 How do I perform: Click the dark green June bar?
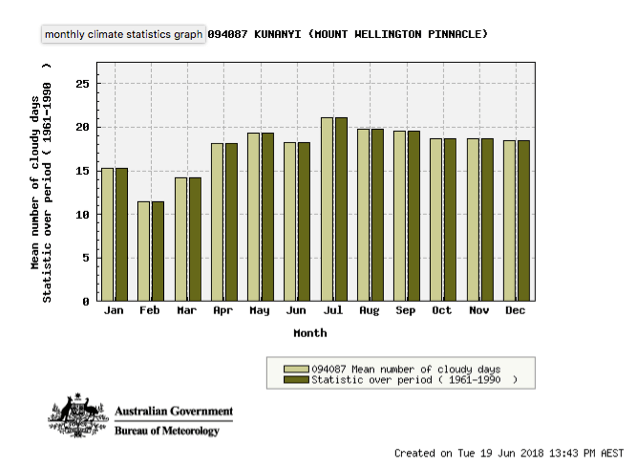tap(304, 222)
